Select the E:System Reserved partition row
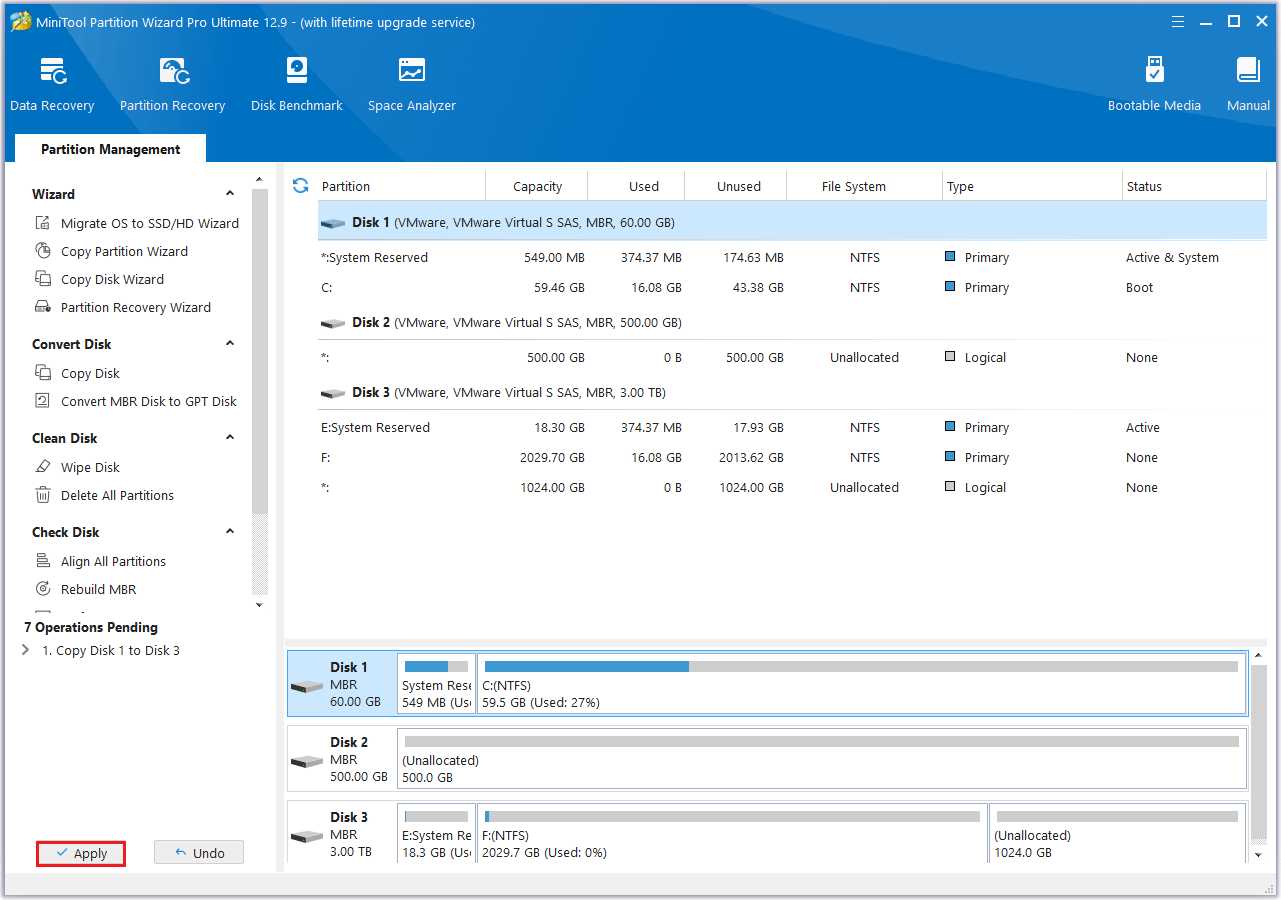The height and width of the screenshot is (900, 1281). pyautogui.click(x=792, y=427)
